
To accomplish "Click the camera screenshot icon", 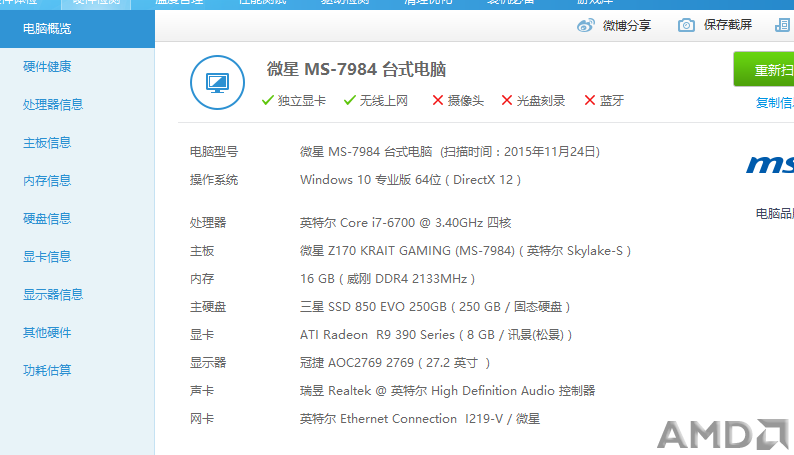I will pyautogui.click(x=686, y=25).
